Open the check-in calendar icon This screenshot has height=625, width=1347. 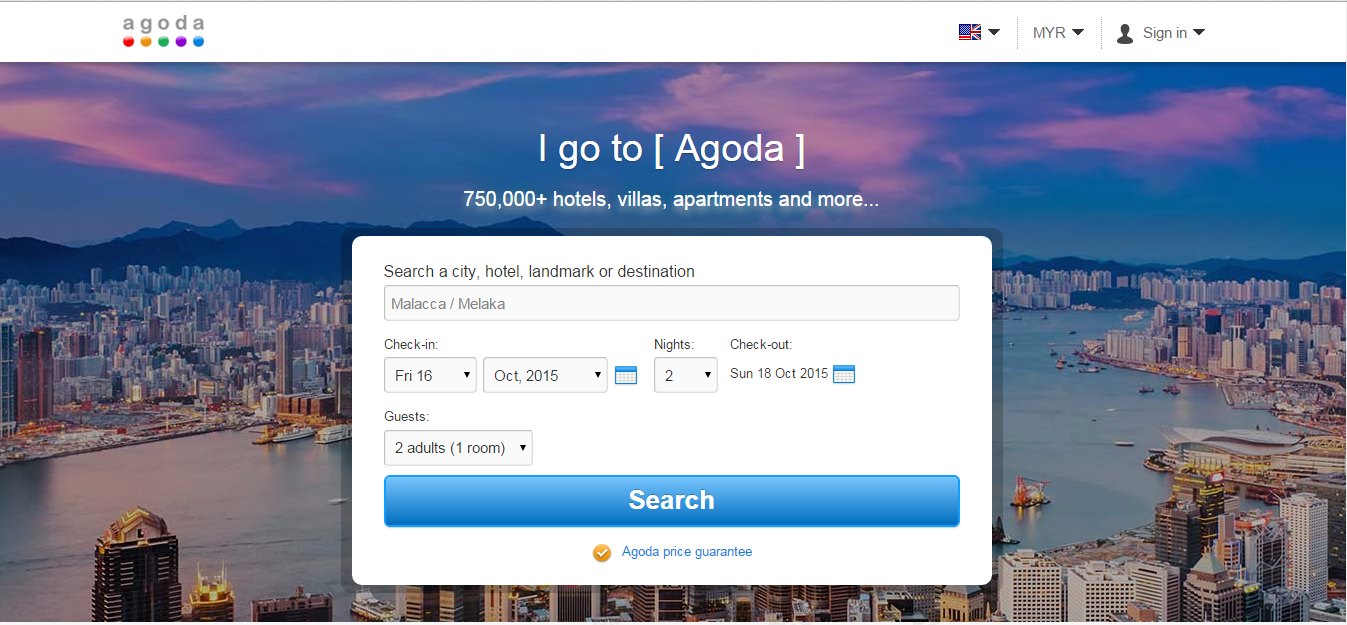pos(626,375)
